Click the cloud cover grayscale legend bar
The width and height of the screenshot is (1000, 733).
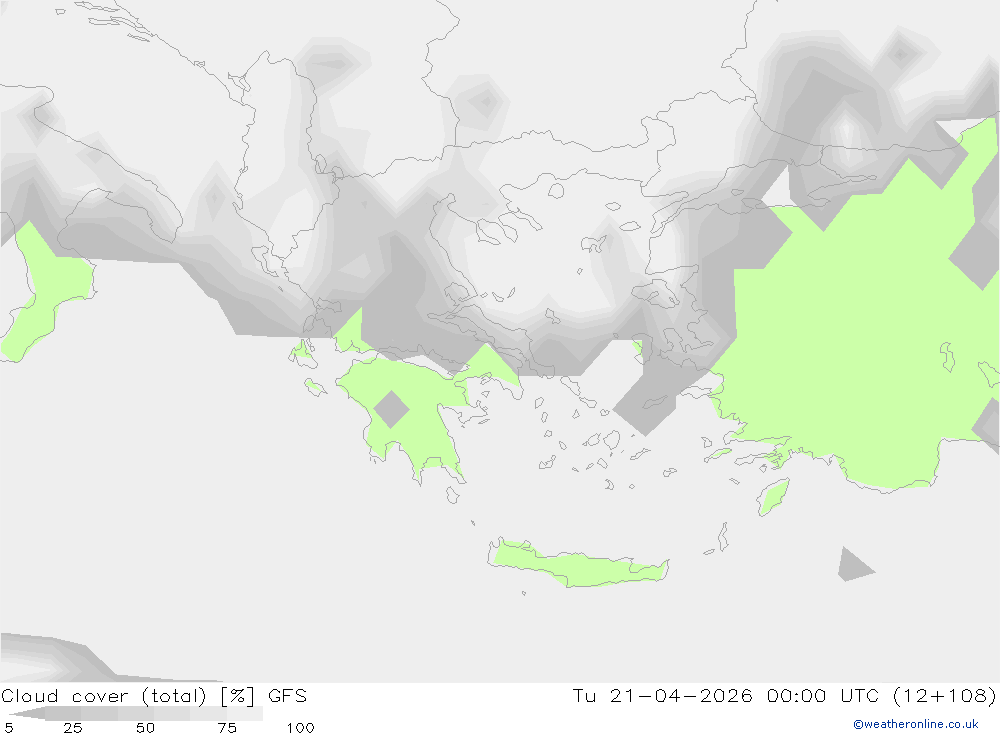click(136, 713)
